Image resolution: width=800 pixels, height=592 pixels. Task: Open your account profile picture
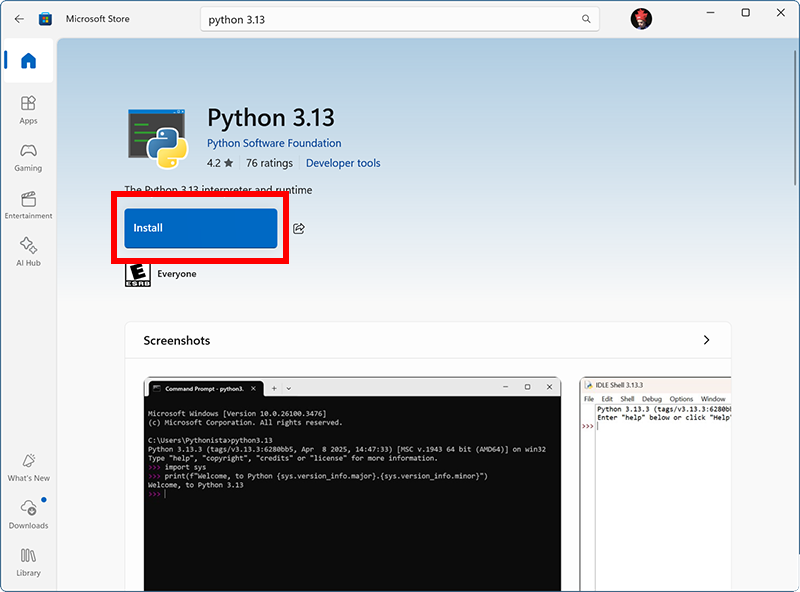coord(641,17)
